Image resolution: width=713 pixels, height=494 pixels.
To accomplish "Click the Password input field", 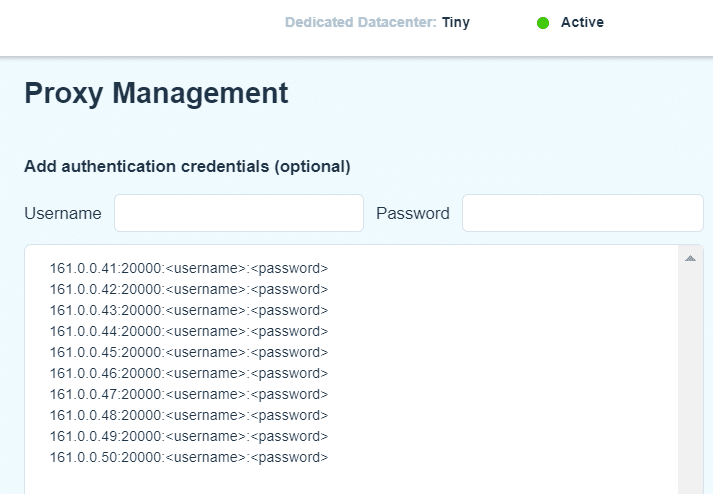I will click(x=582, y=213).
